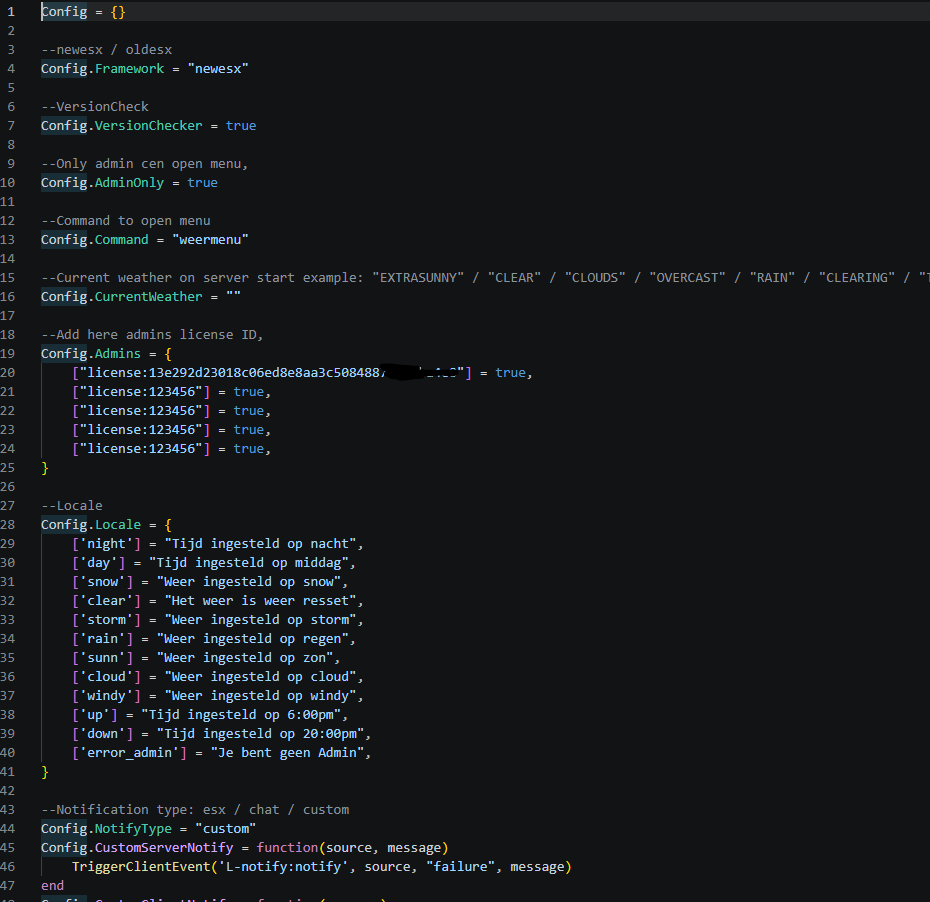This screenshot has height=902, width=930.
Task: Click the 'sunn' locale key
Action: 103,658
